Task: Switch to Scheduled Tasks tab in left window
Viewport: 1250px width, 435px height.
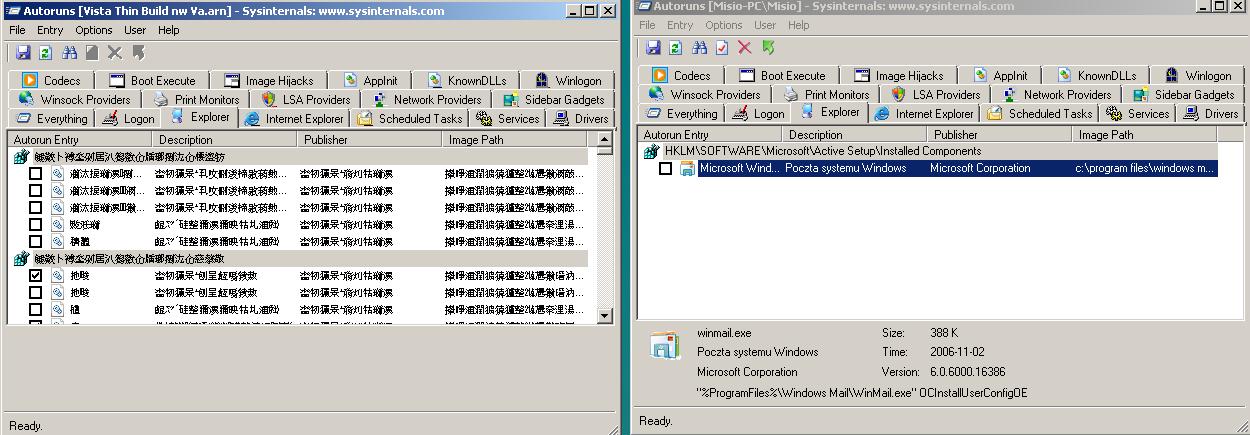Action: coord(409,118)
